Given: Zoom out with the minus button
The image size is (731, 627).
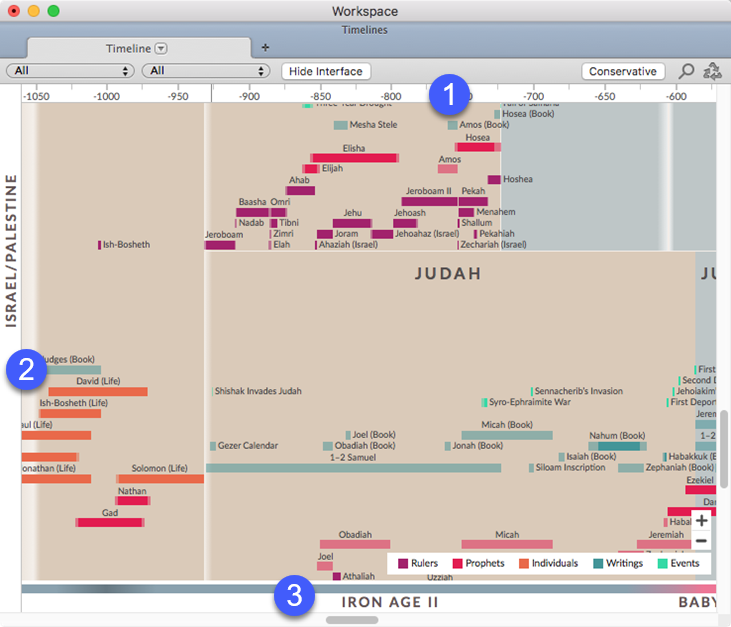Looking at the screenshot, I should tap(701, 541).
